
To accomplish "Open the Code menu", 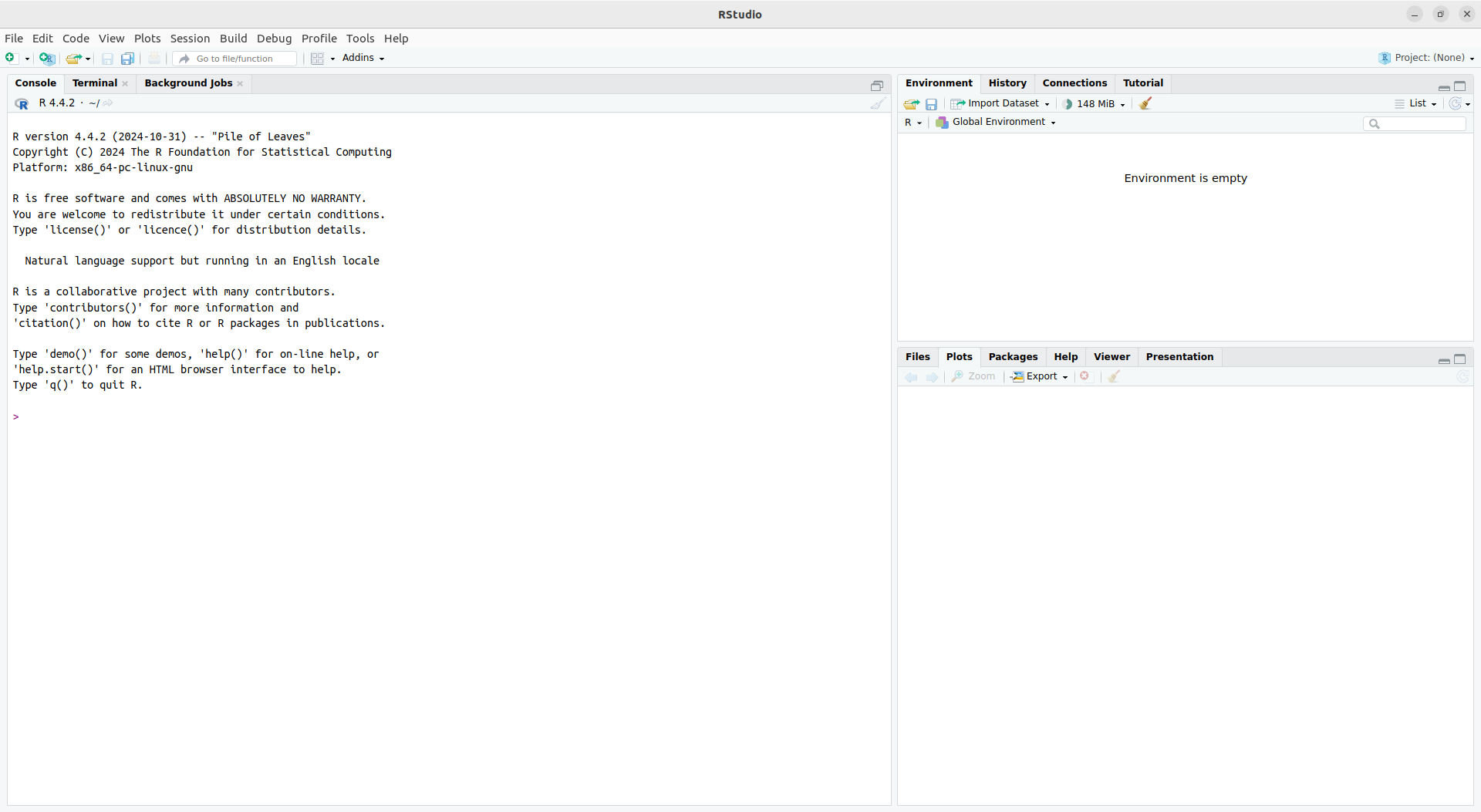I will pyautogui.click(x=76, y=39).
